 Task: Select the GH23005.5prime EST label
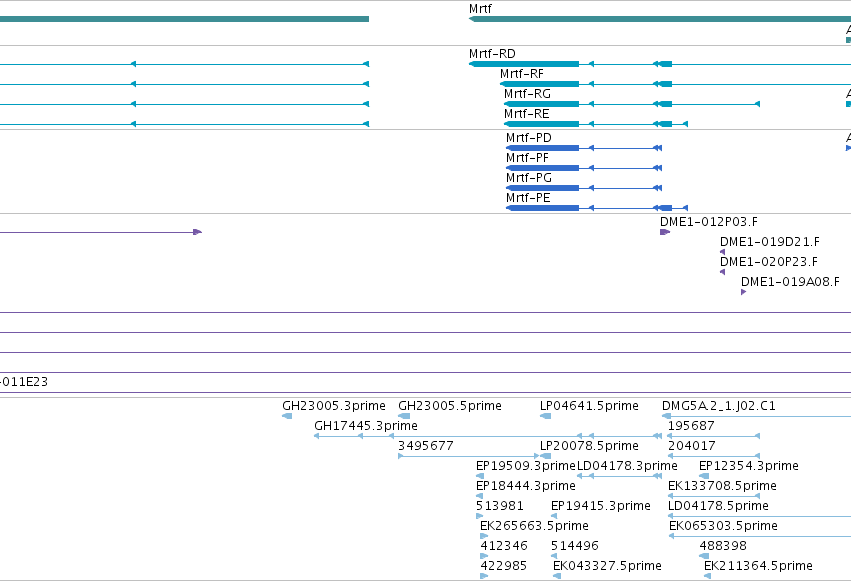[x=450, y=406]
